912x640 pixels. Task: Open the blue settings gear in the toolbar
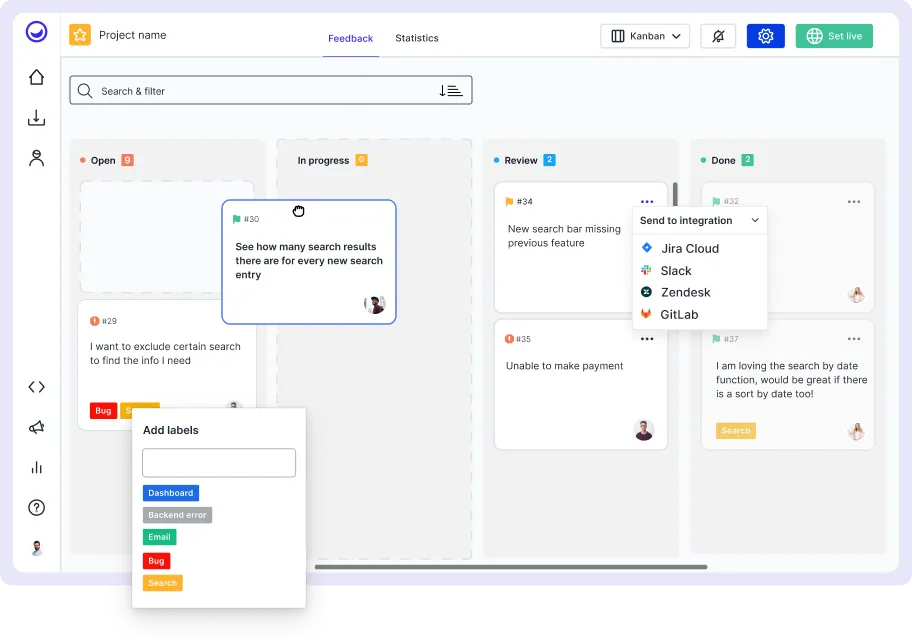coord(765,35)
